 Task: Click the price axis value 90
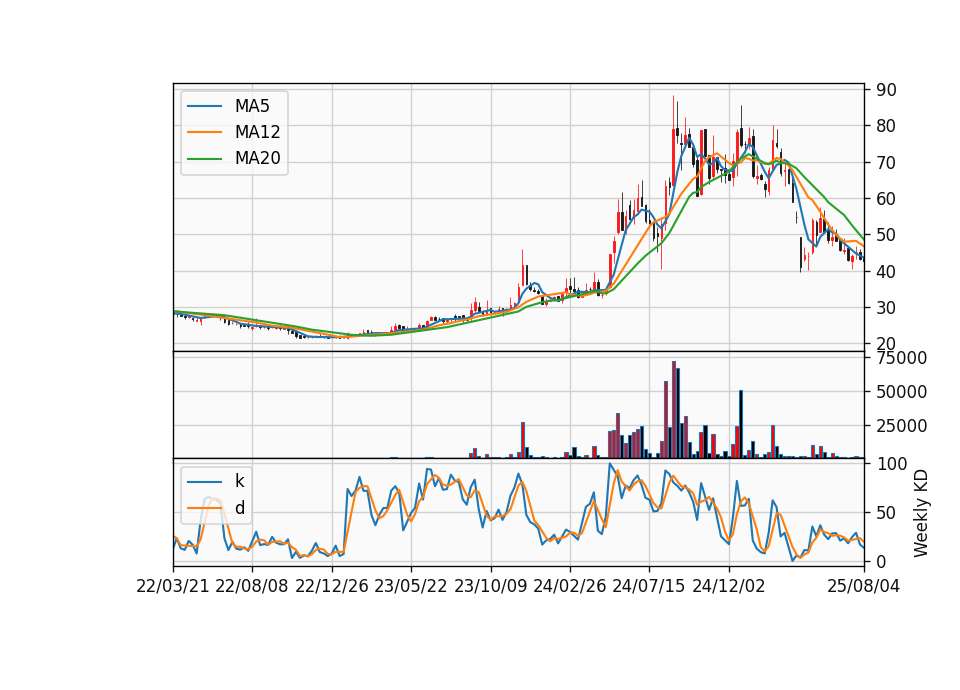[886, 90]
